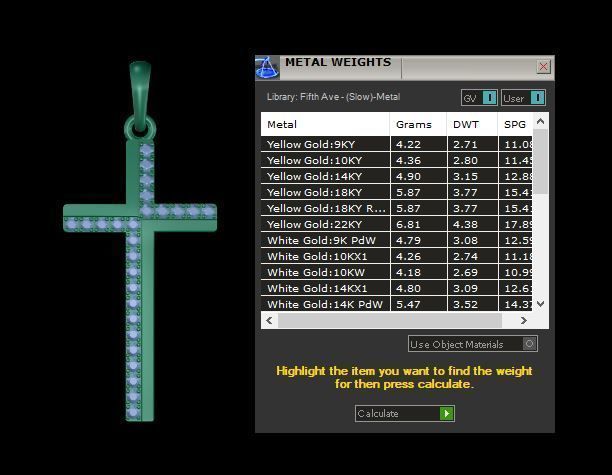
Task: Select the White Gold:14KX1 row
Action: (397, 288)
